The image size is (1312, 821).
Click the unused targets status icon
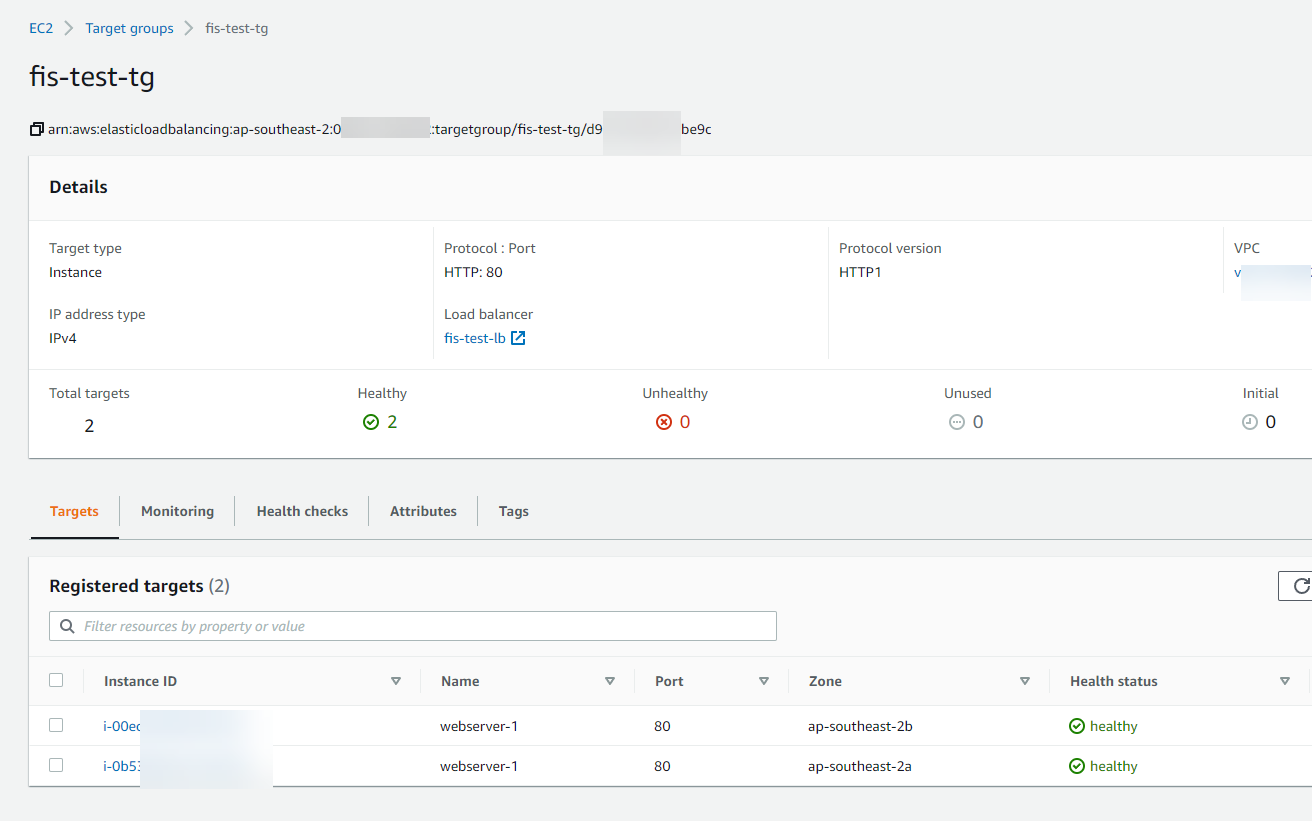click(957, 422)
